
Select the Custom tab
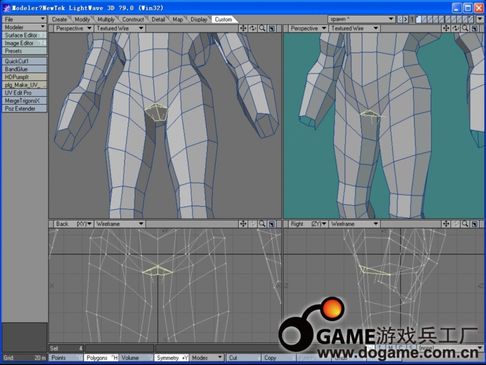[223, 19]
